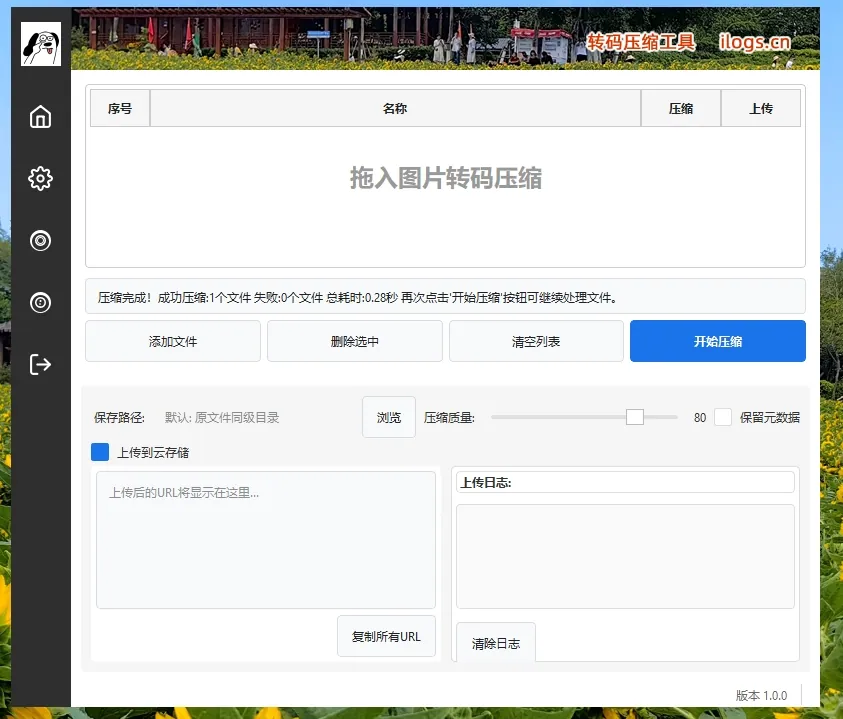Click the 压缩 column header
The width and height of the screenshot is (843, 719).
(x=681, y=108)
